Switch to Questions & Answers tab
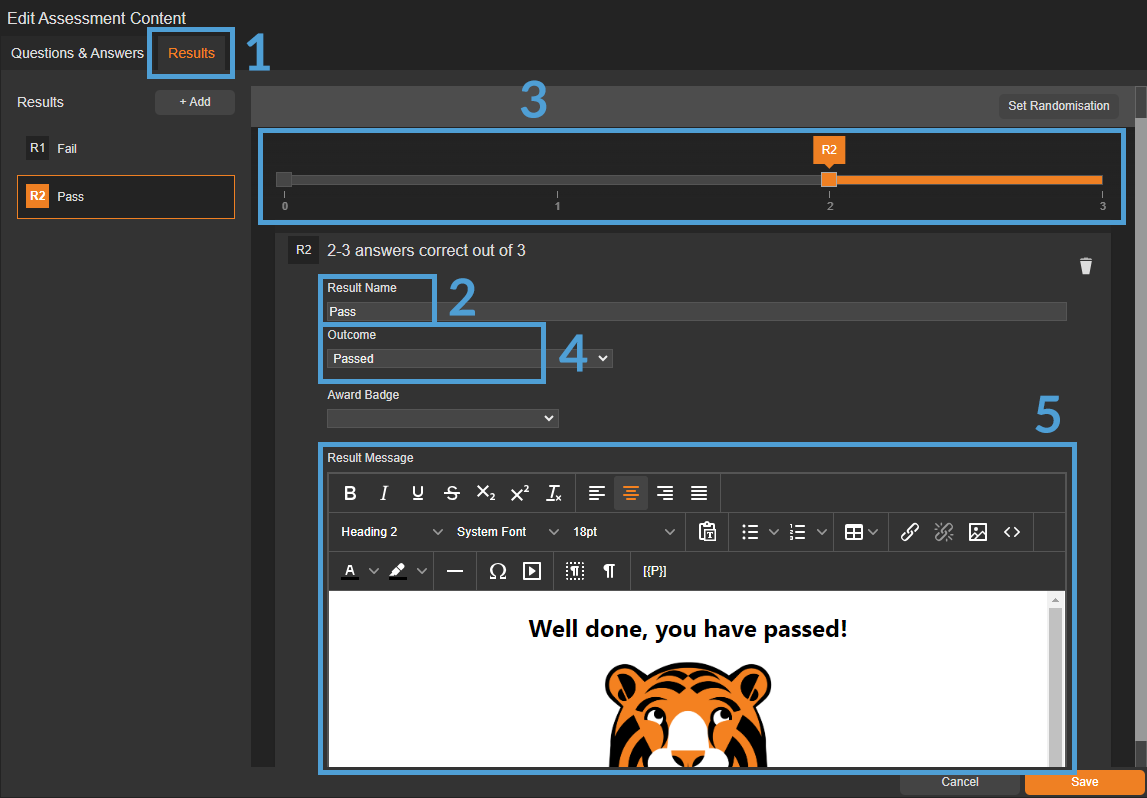This screenshot has width=1147, height=798. [x=77, y=53]
